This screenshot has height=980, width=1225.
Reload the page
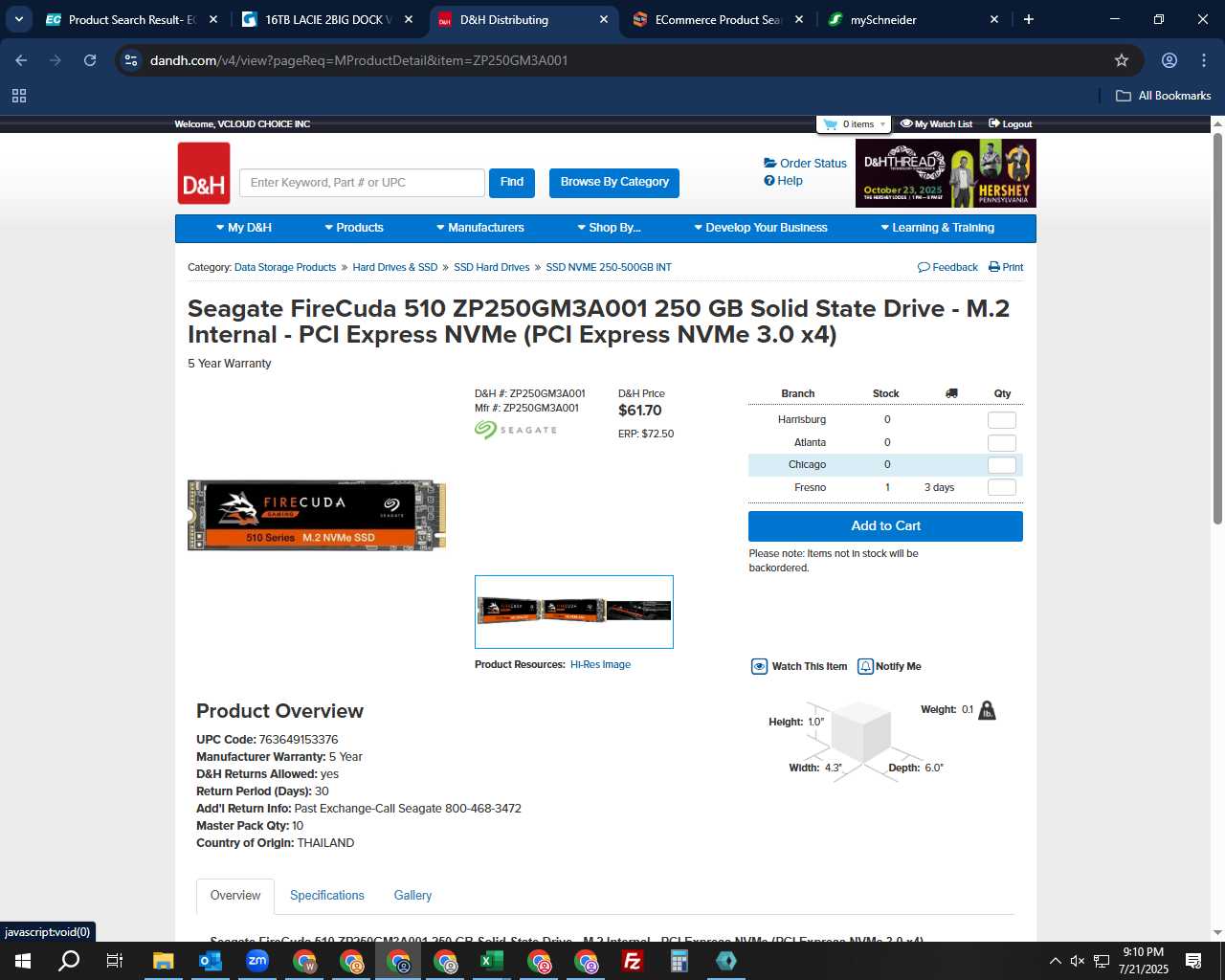coord(90,60)
